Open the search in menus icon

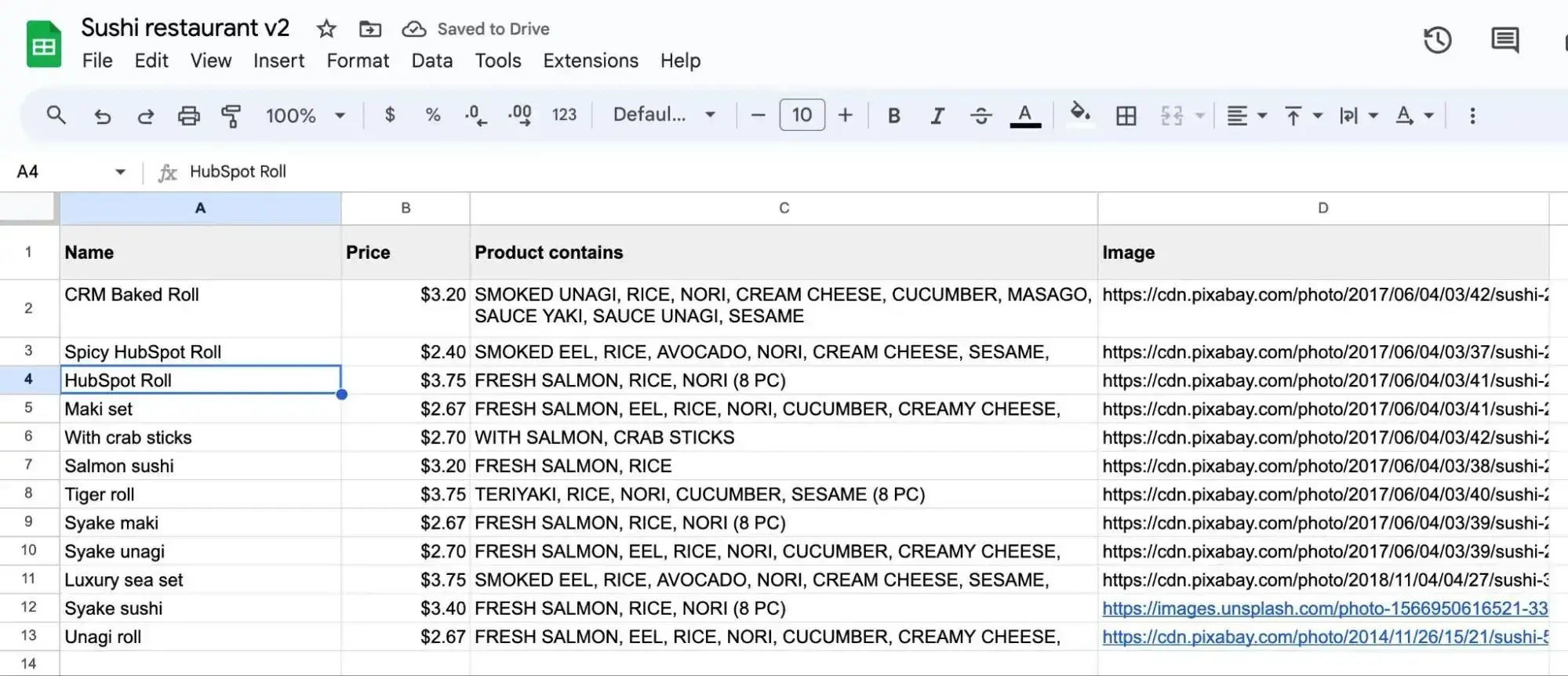coord(56,114)
